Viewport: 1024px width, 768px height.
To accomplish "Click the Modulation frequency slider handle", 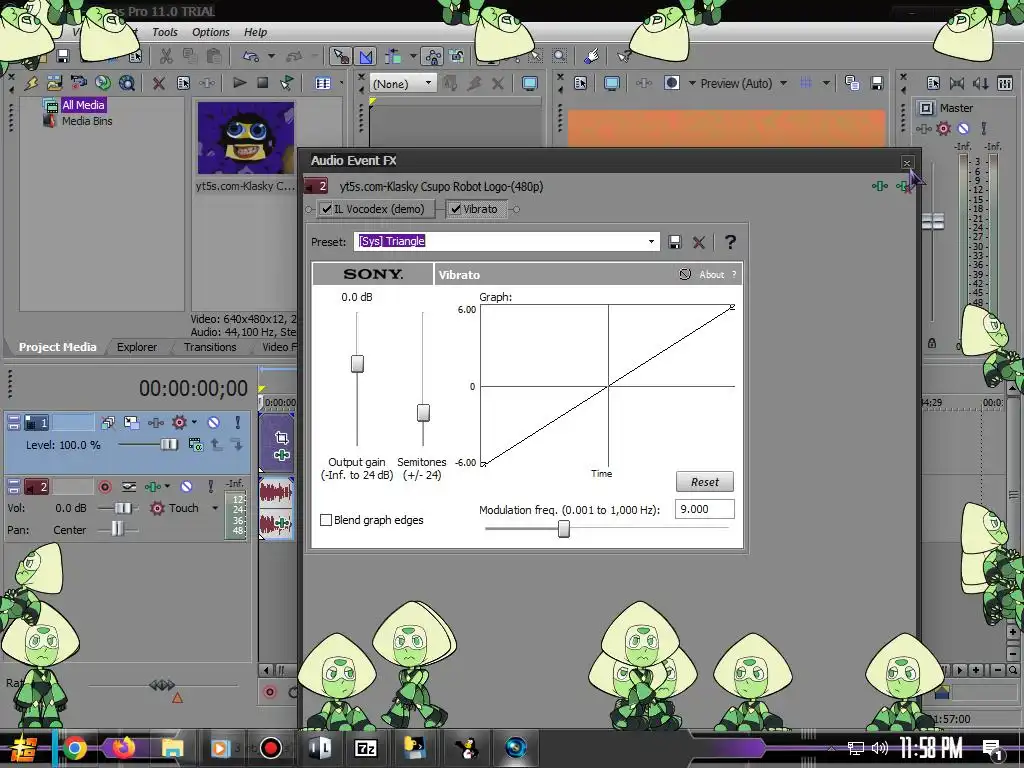I will tap(564, 528).
